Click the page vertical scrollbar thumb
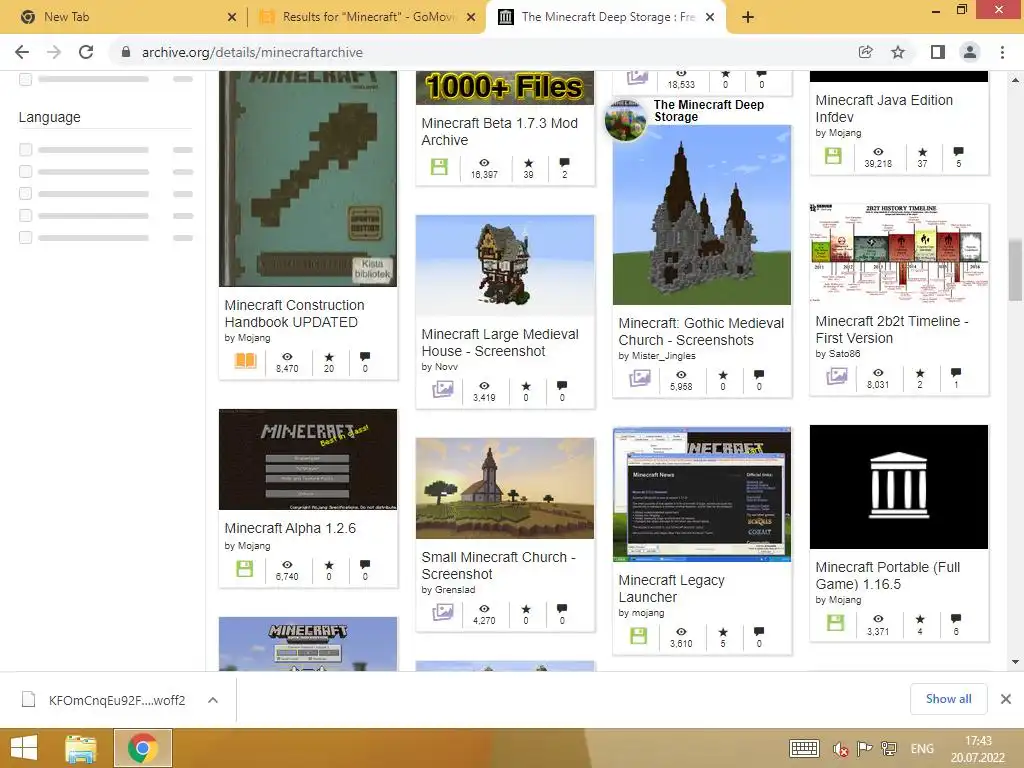1024x768 pixels. pyautogui.click(x=1015, y=270)
